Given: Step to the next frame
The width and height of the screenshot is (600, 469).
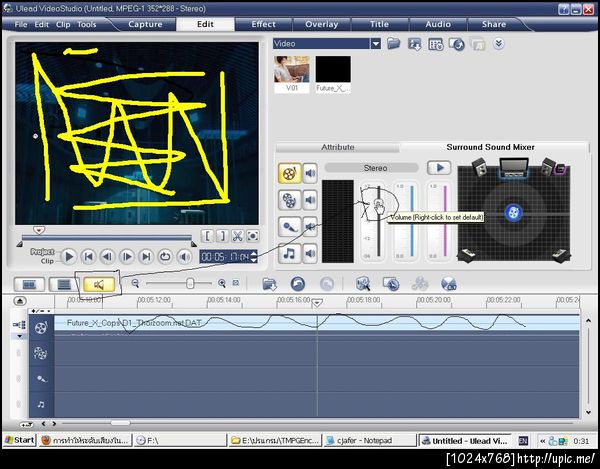Looking at the screenshot, I should tap(127, 256).
